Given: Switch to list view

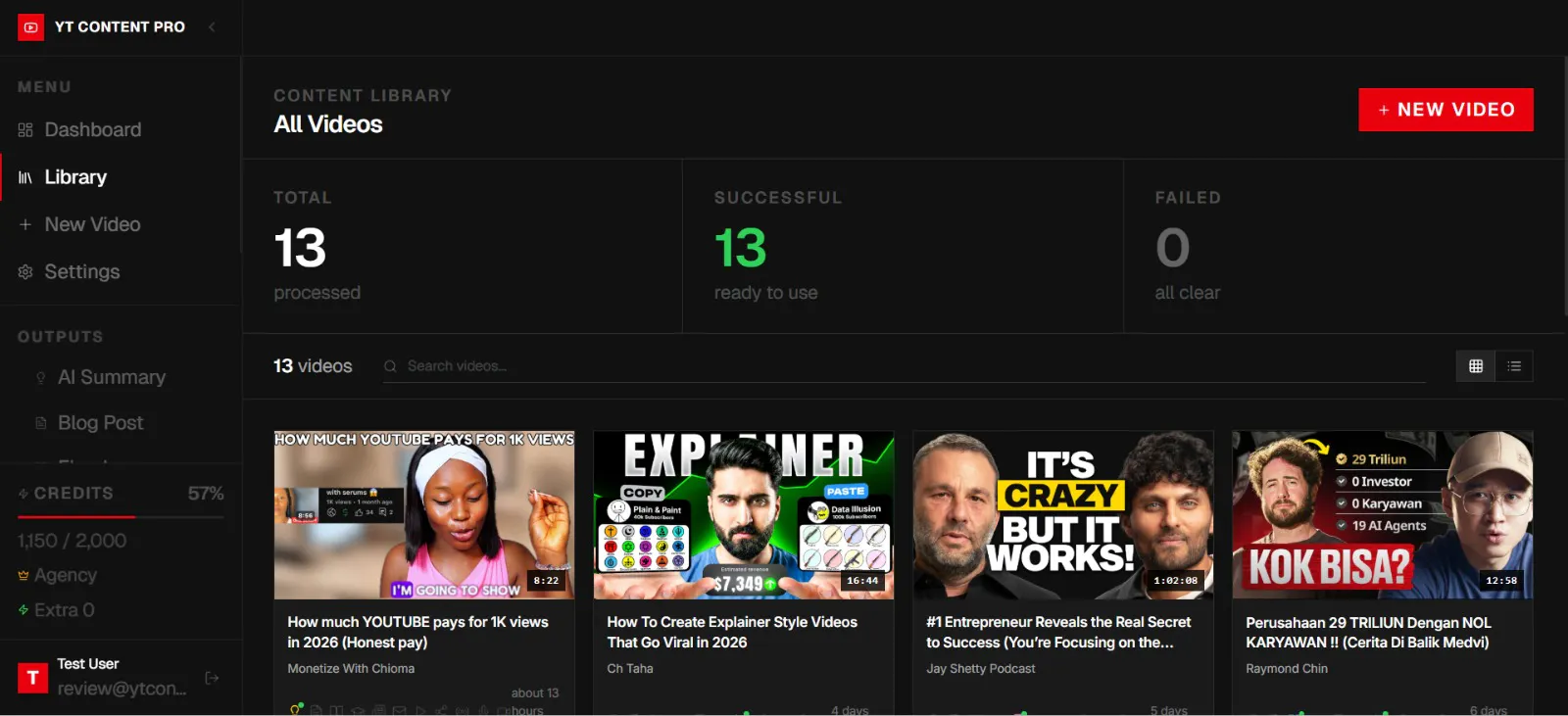Looking at the screenshot, I should (1514, 366).
